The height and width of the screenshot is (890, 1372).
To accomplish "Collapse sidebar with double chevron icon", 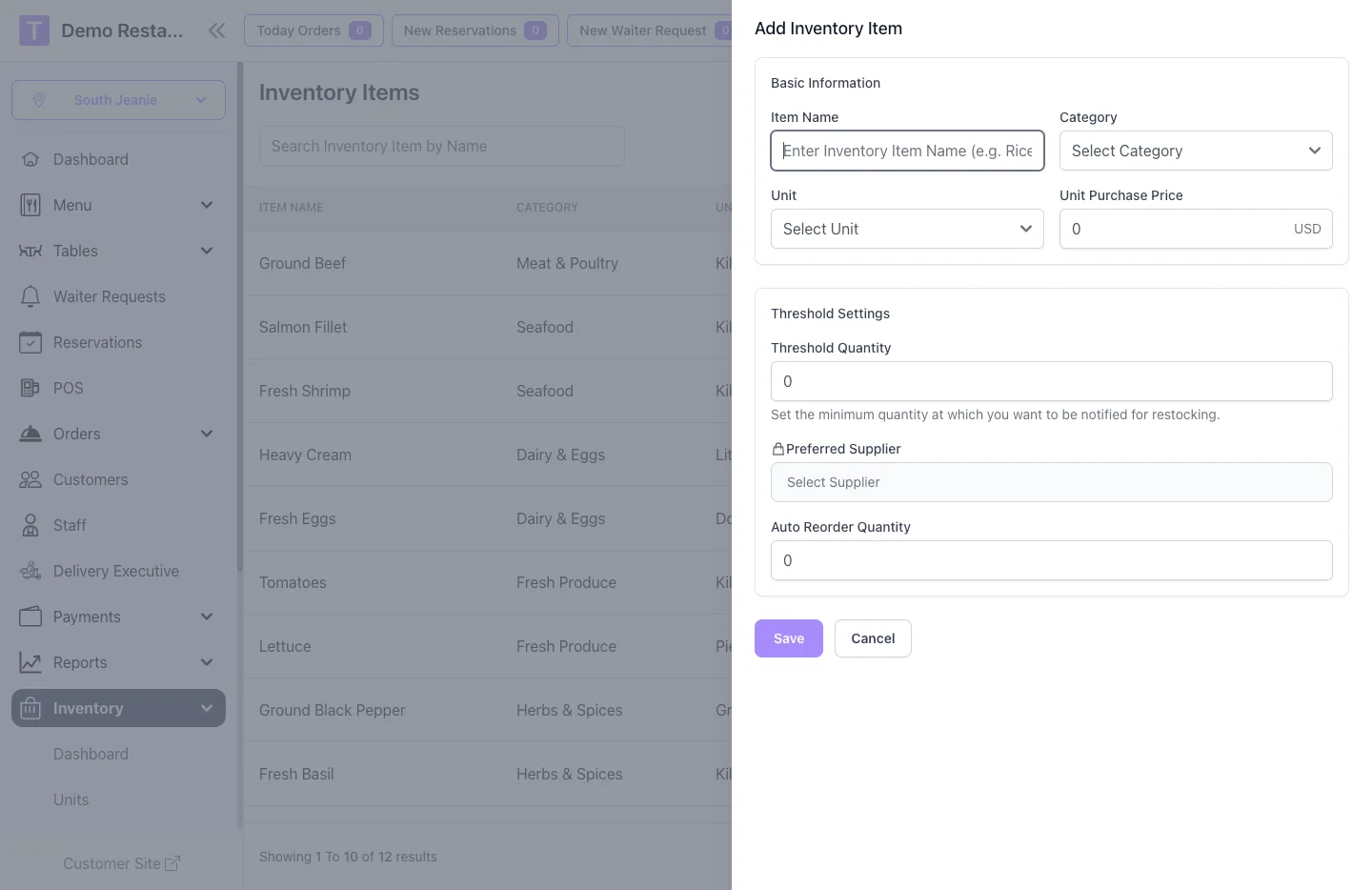I will pos(217,30).
